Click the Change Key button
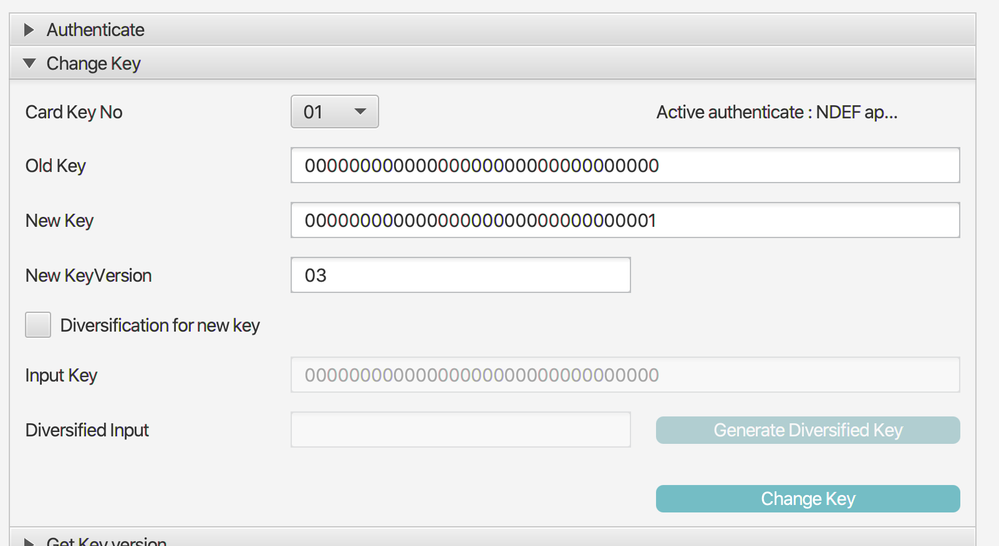The image size is (999, 546). (x=807, y=499)
